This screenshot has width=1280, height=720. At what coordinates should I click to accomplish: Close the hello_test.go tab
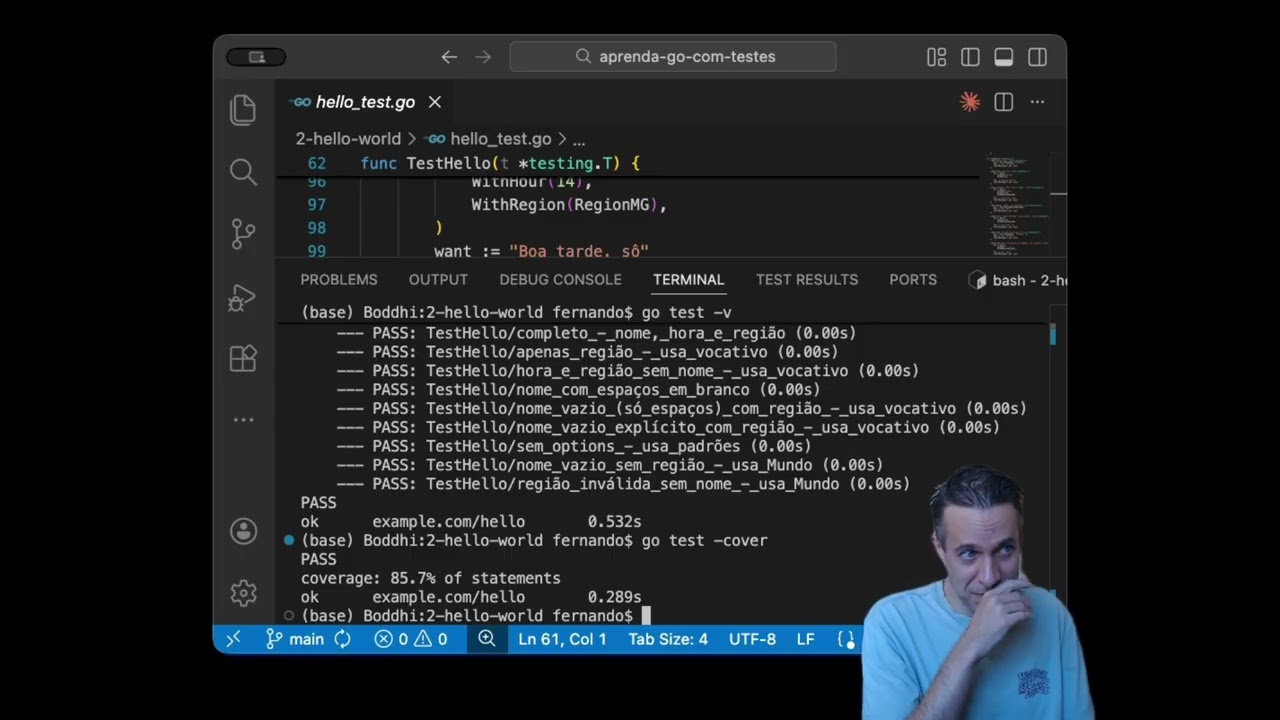pos(435,102)
